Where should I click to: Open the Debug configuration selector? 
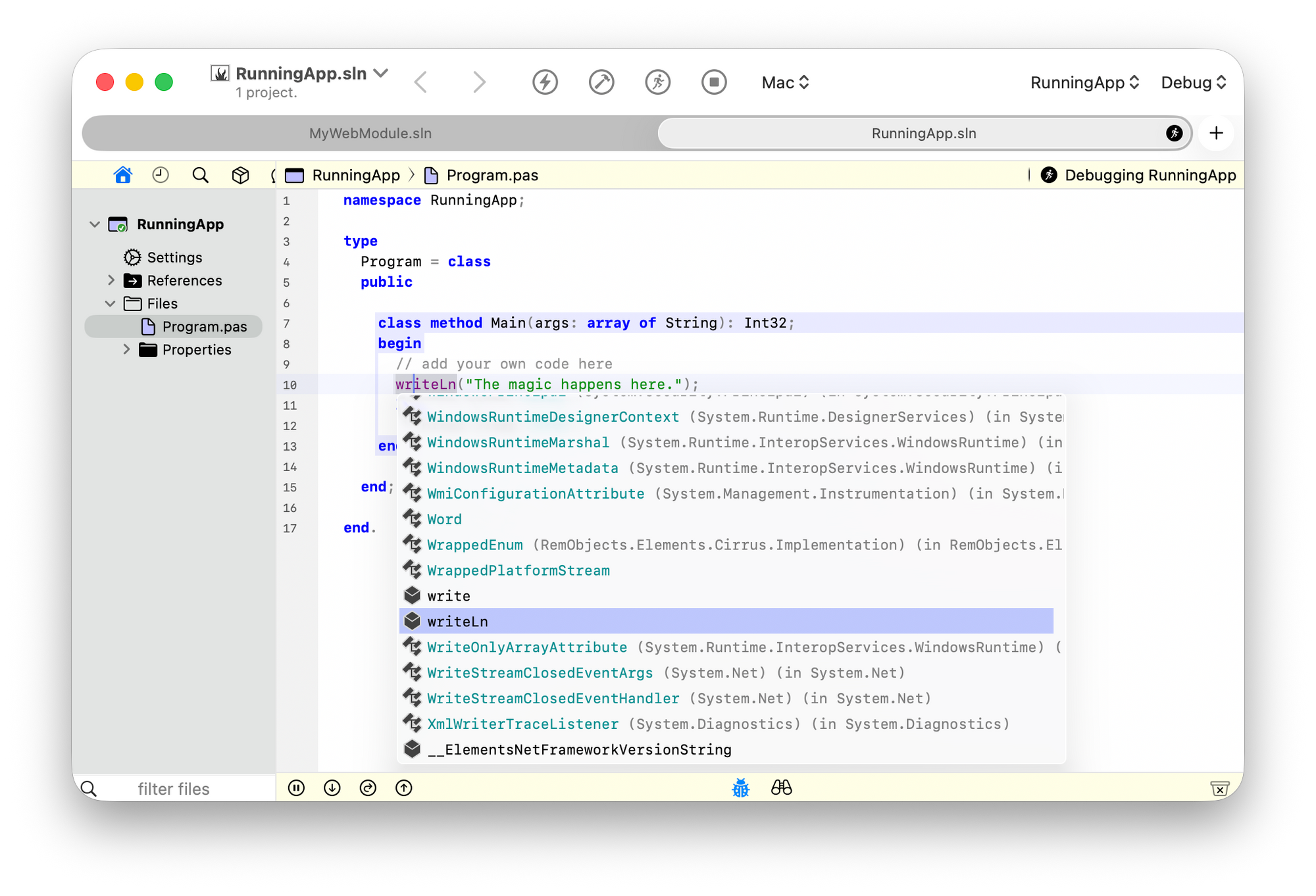point(1194,83)
